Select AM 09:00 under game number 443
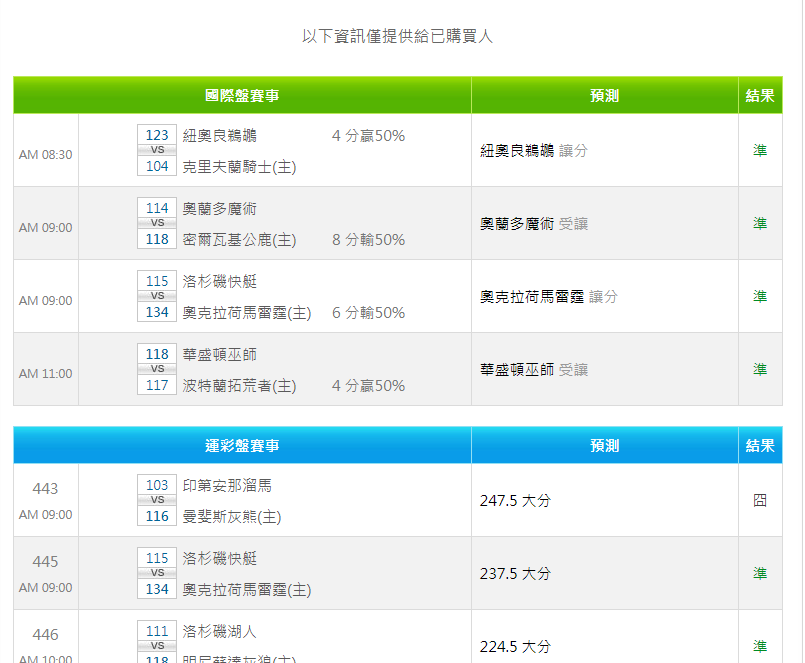Image resolution: width=805 pixels, height=663 pixels. 46,515
